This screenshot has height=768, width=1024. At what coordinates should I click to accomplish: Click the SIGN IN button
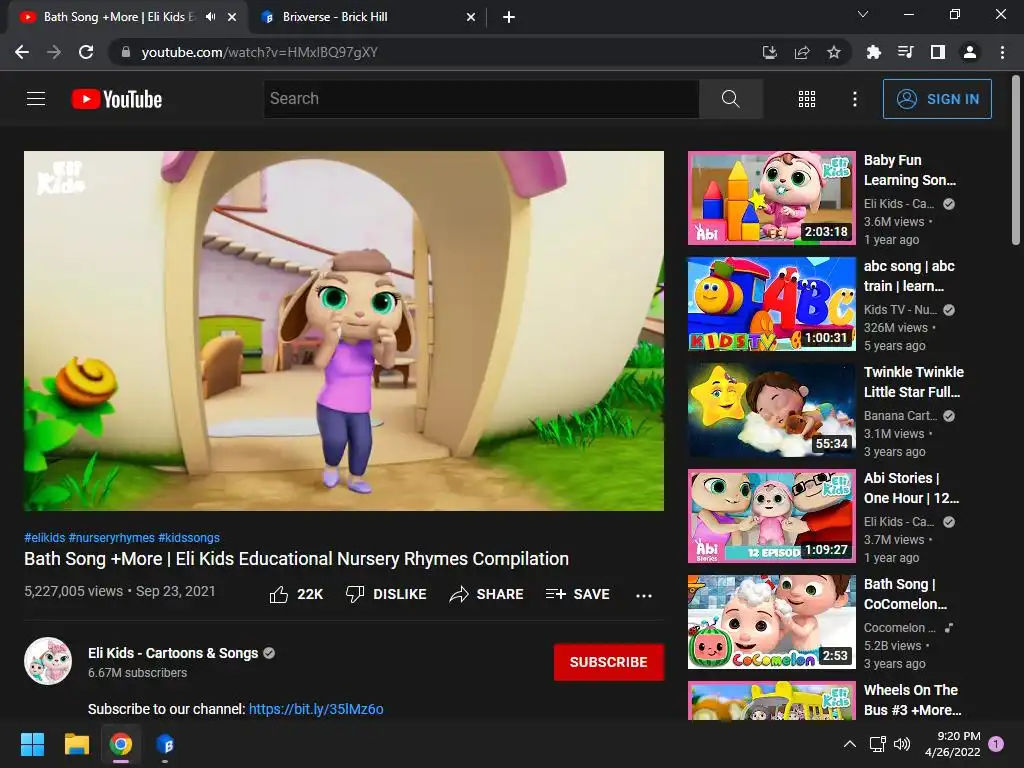(937, 99)
